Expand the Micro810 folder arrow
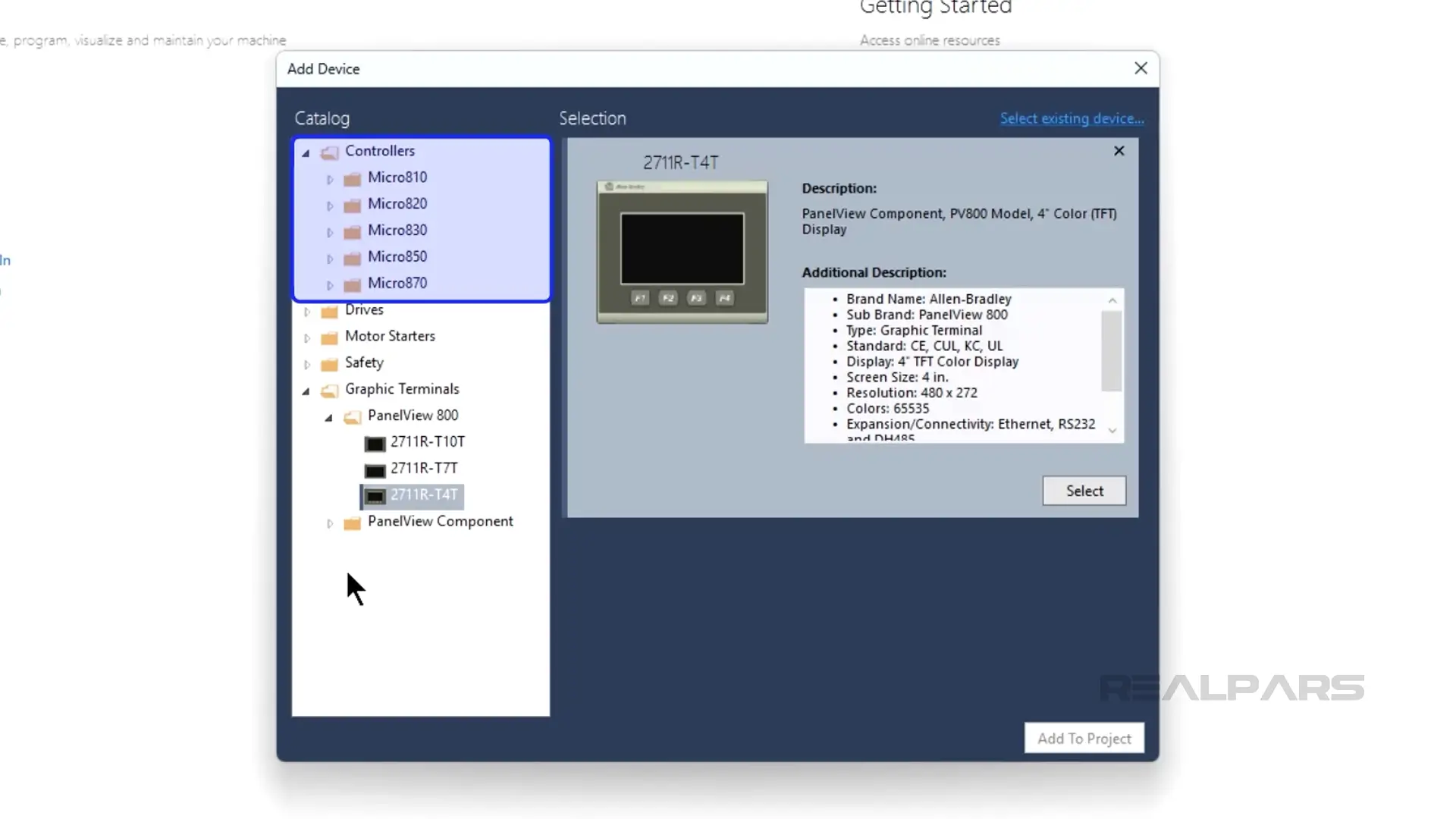 click(x=330, y=180)
